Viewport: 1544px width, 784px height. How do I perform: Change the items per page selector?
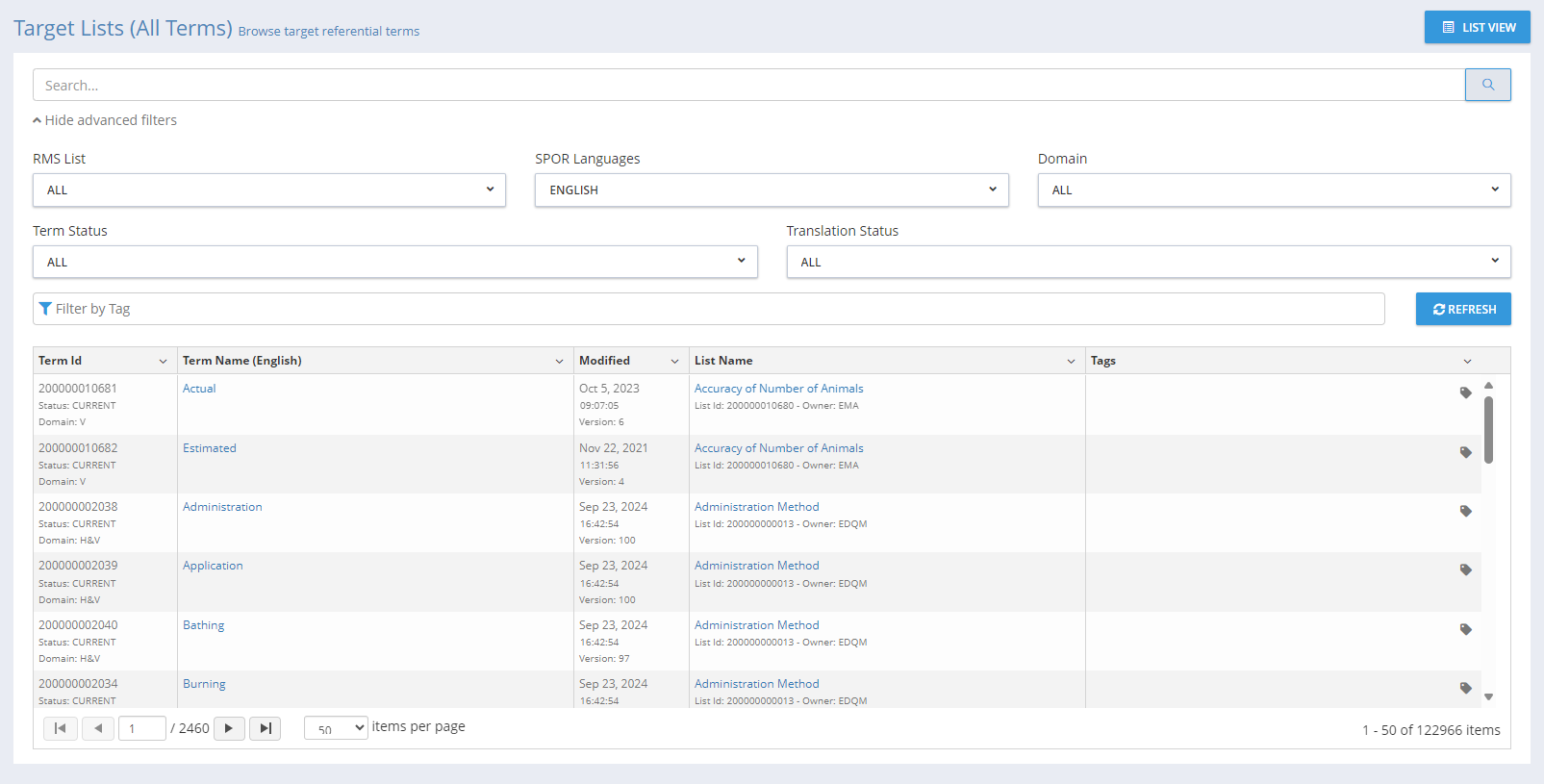tap(336, 728)
